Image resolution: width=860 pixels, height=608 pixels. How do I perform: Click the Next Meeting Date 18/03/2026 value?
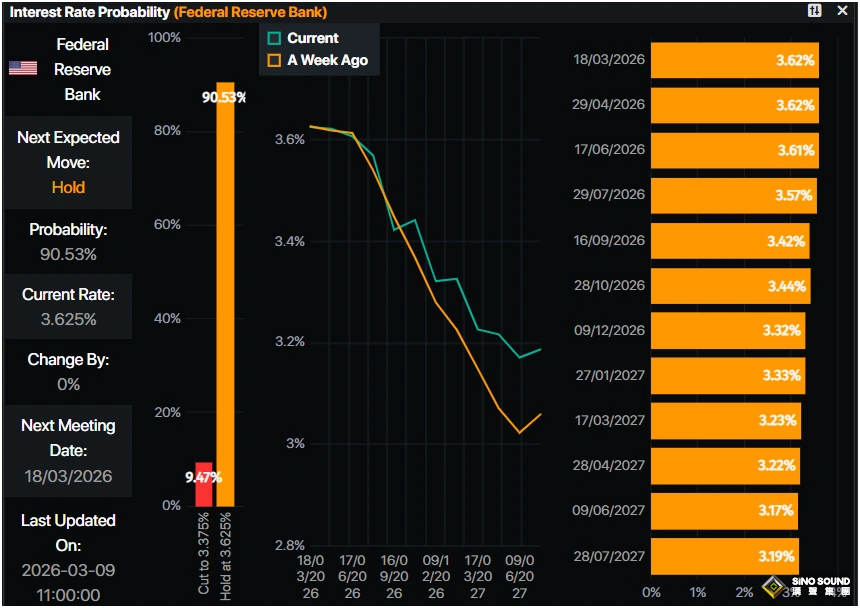click(68, 476)
